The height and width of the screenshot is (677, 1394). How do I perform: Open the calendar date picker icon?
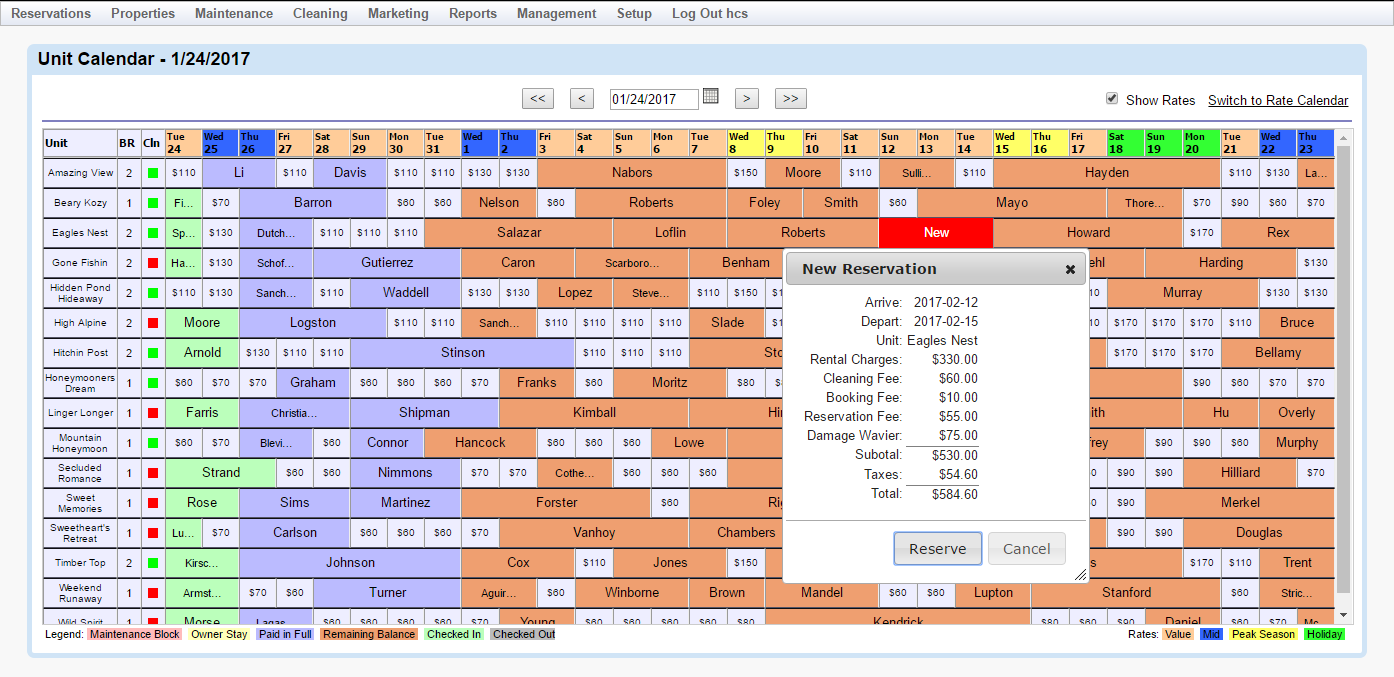click(x=711, y=98)
